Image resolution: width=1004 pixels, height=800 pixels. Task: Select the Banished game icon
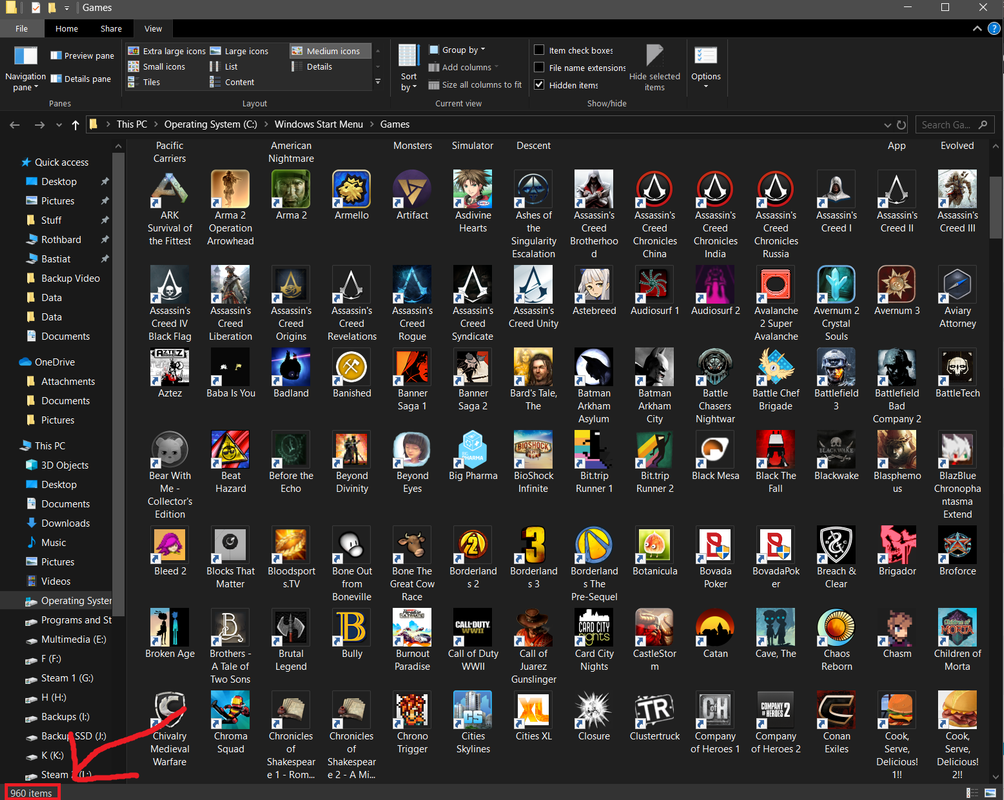[x=352, y=367]
